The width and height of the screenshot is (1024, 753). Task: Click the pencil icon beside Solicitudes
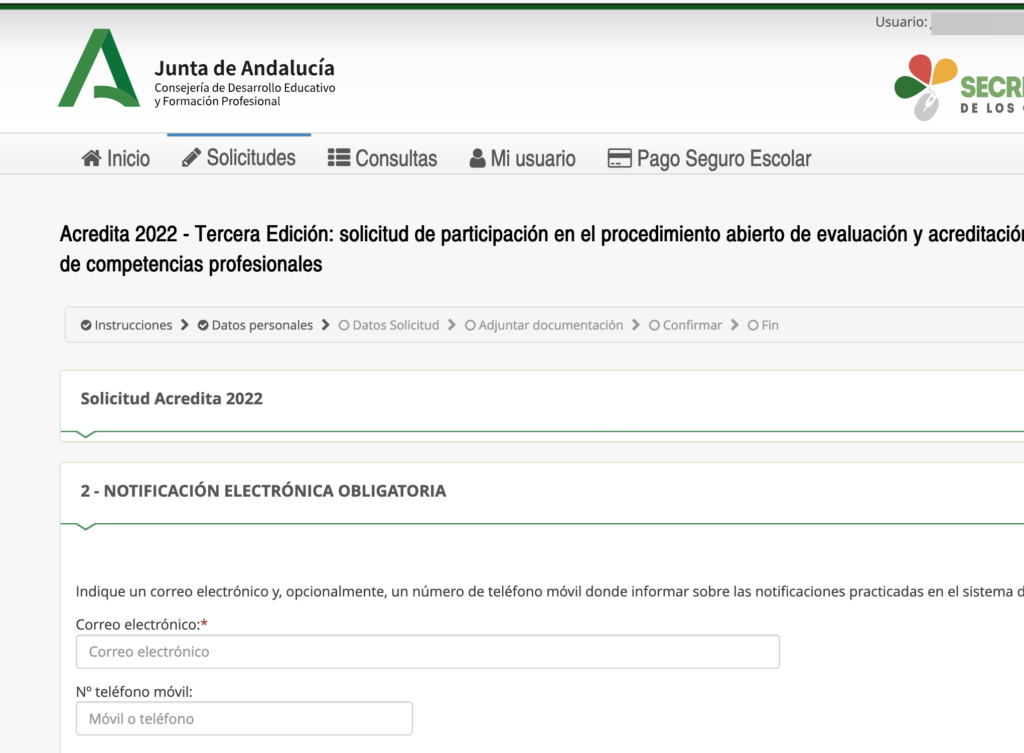click(191, 158)
